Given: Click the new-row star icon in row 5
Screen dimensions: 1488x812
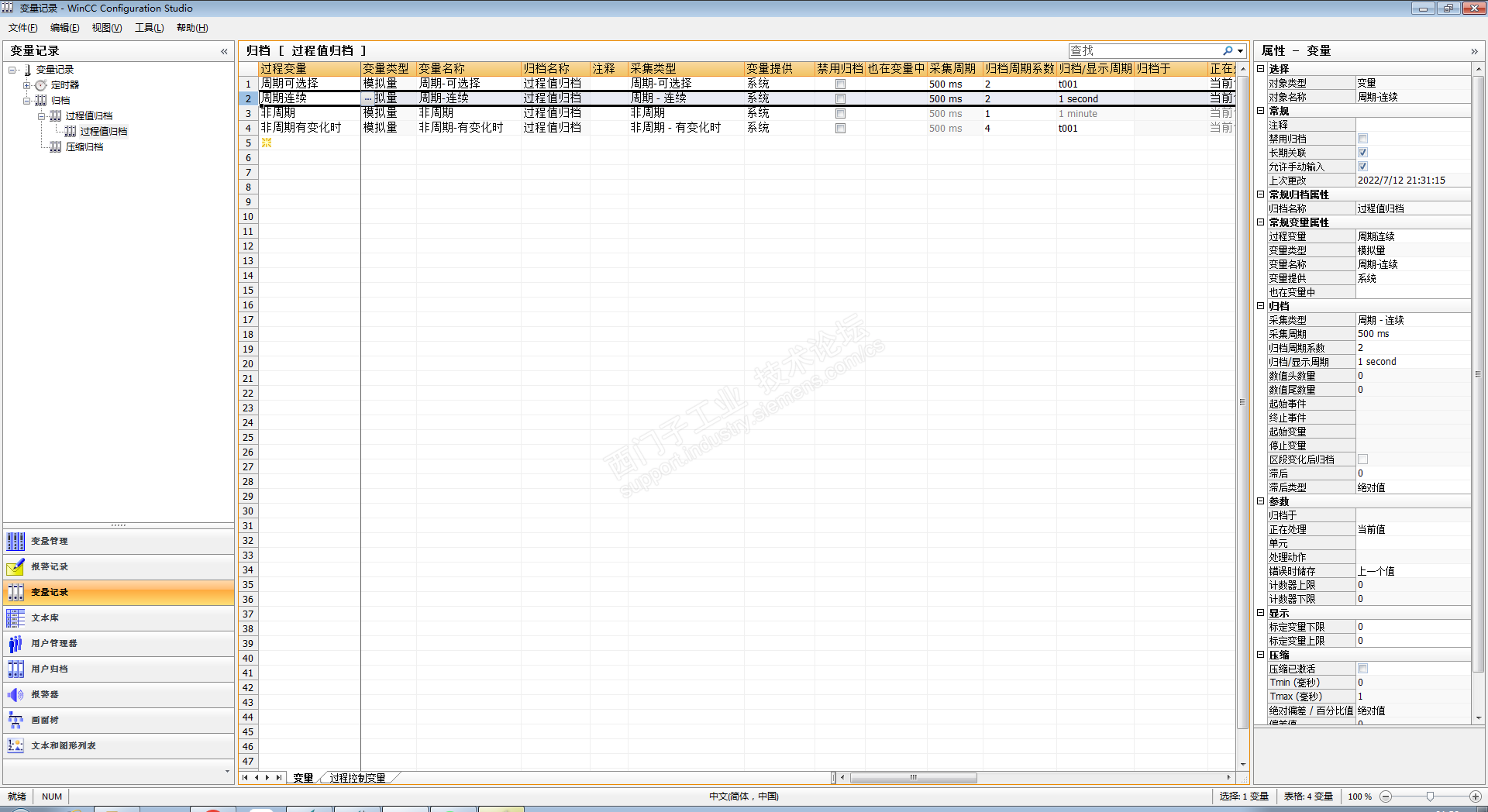Looking at the screenshot, I should pyautogui.click(x=267, y=143).
